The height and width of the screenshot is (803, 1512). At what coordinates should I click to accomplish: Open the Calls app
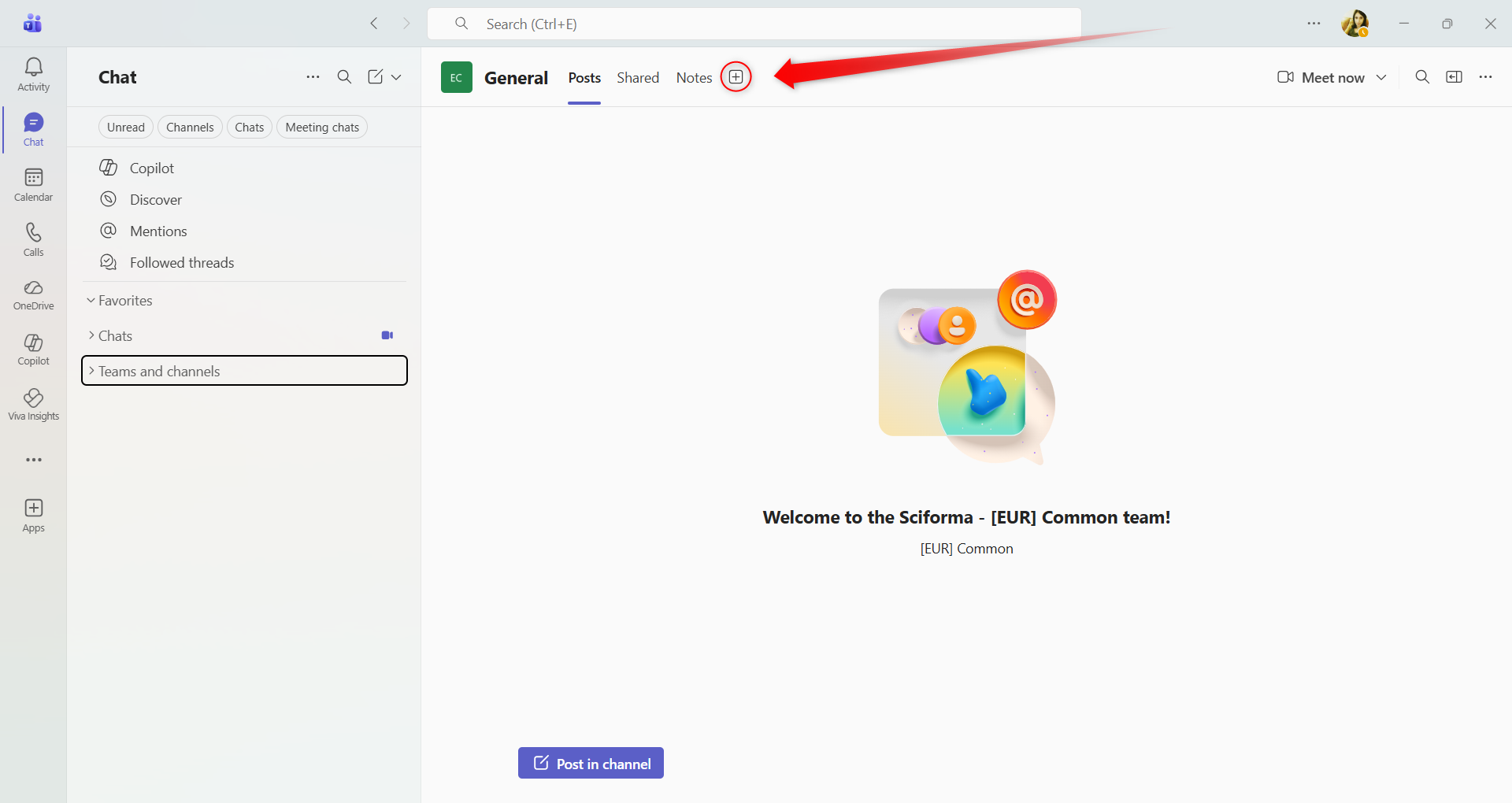pyautogui.click(x=33, y=240)
